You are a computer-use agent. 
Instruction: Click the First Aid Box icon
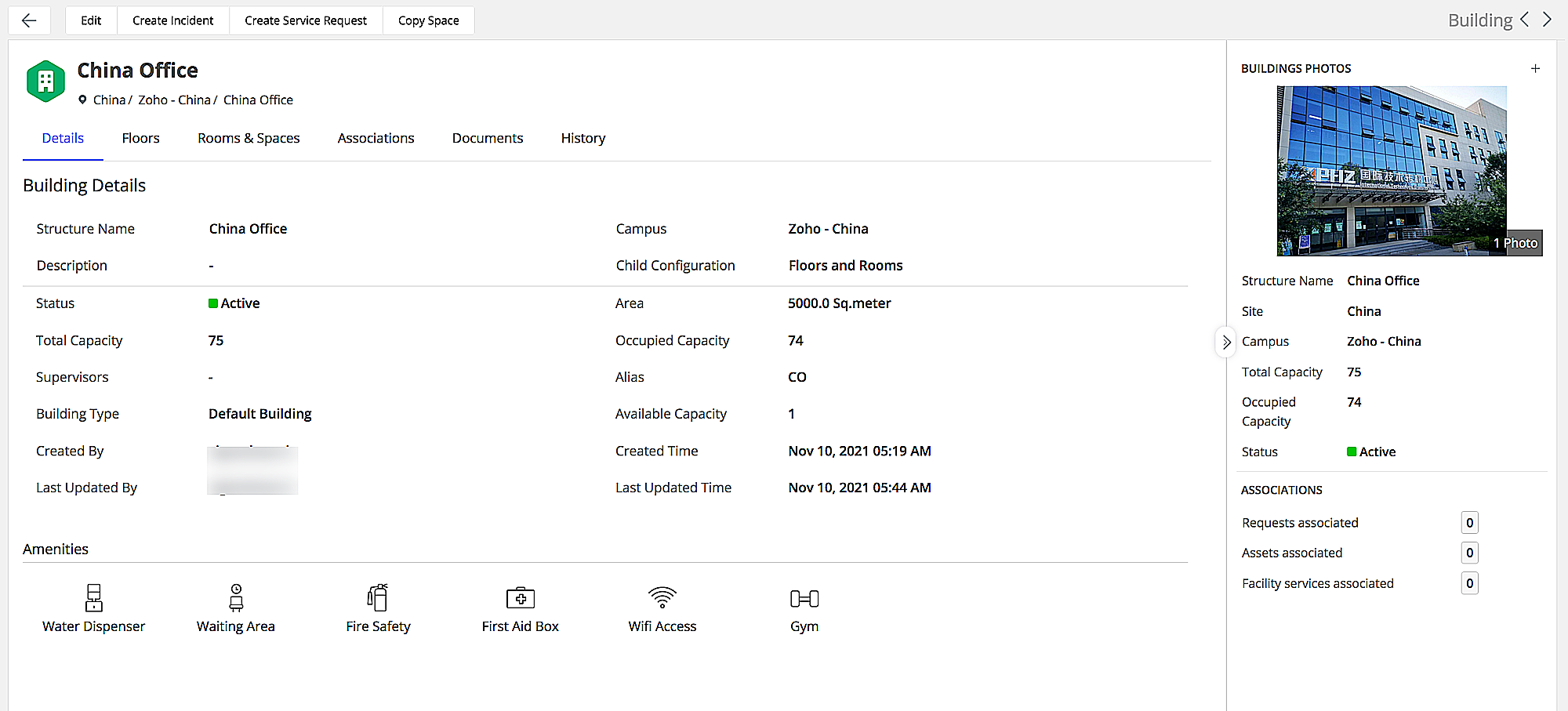[x=520, y=598]
